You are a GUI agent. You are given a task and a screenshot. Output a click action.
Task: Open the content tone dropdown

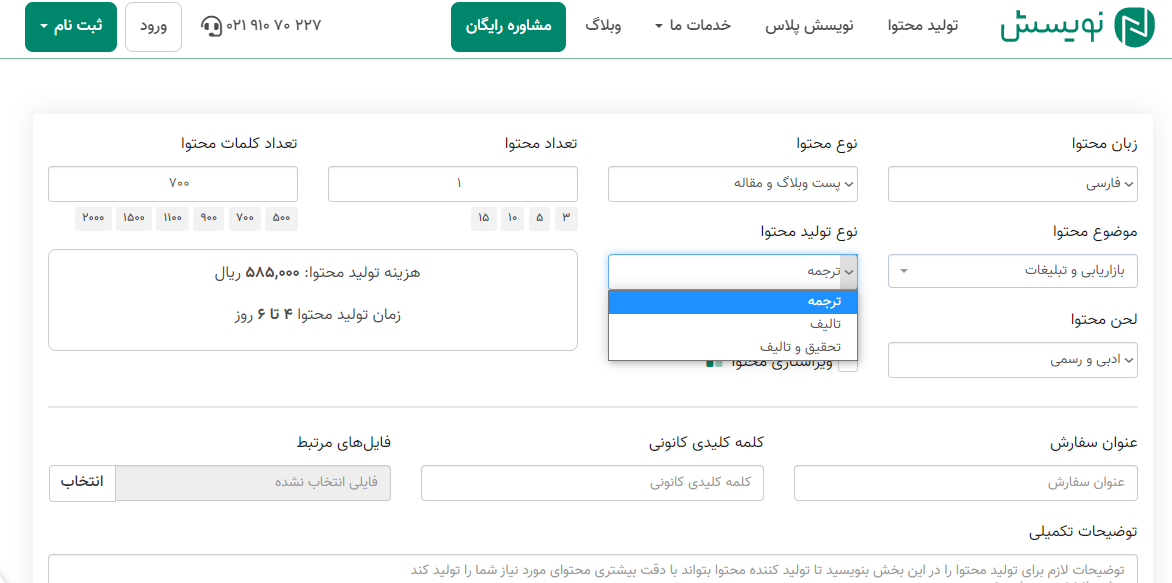[x=1012, y=360]
